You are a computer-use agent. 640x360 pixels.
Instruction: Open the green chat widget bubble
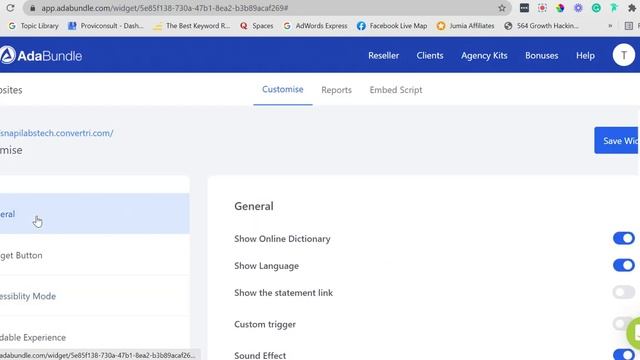click(x=634, y=333)
